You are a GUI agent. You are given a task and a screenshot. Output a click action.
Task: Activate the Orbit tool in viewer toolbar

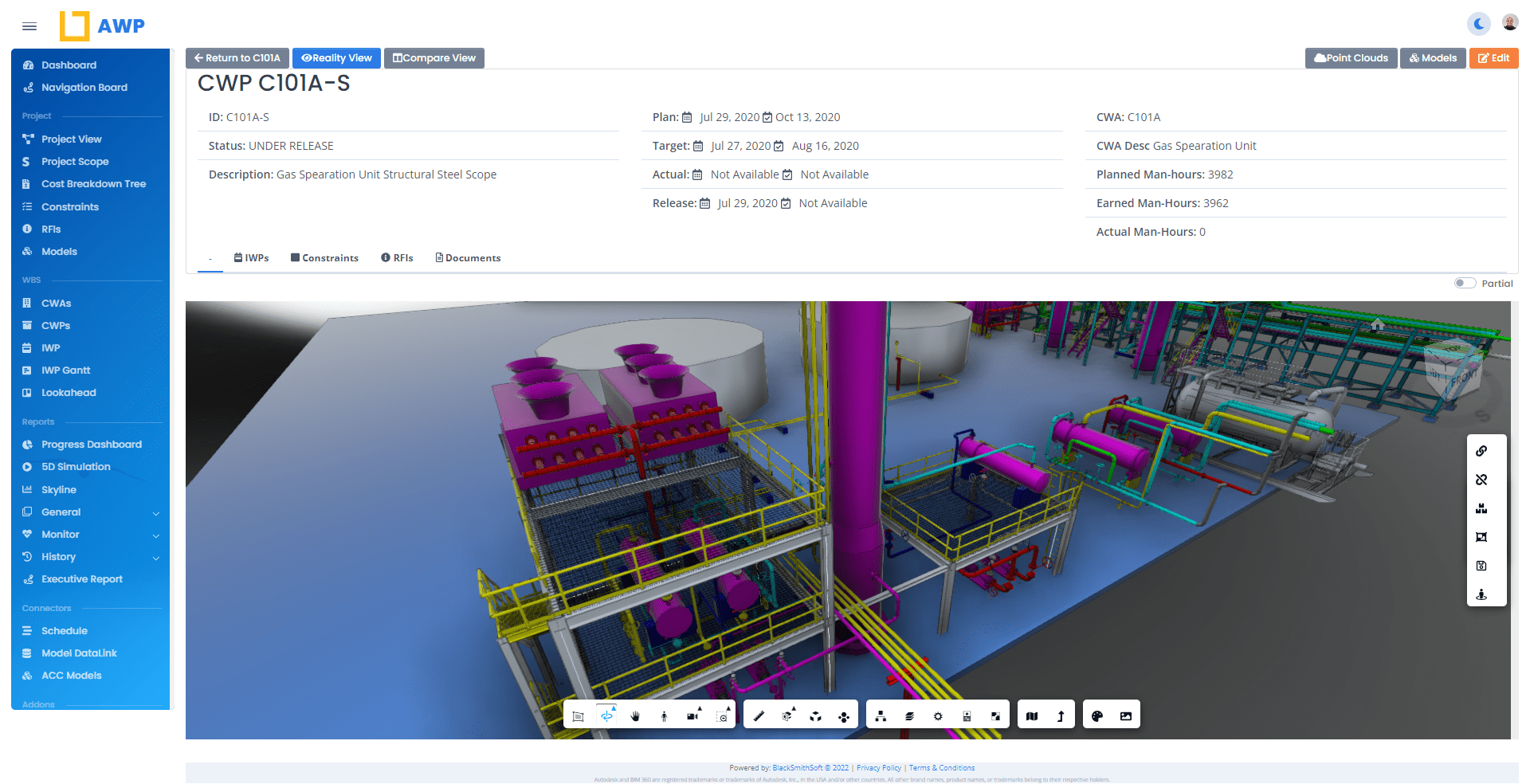coord(607,716)
